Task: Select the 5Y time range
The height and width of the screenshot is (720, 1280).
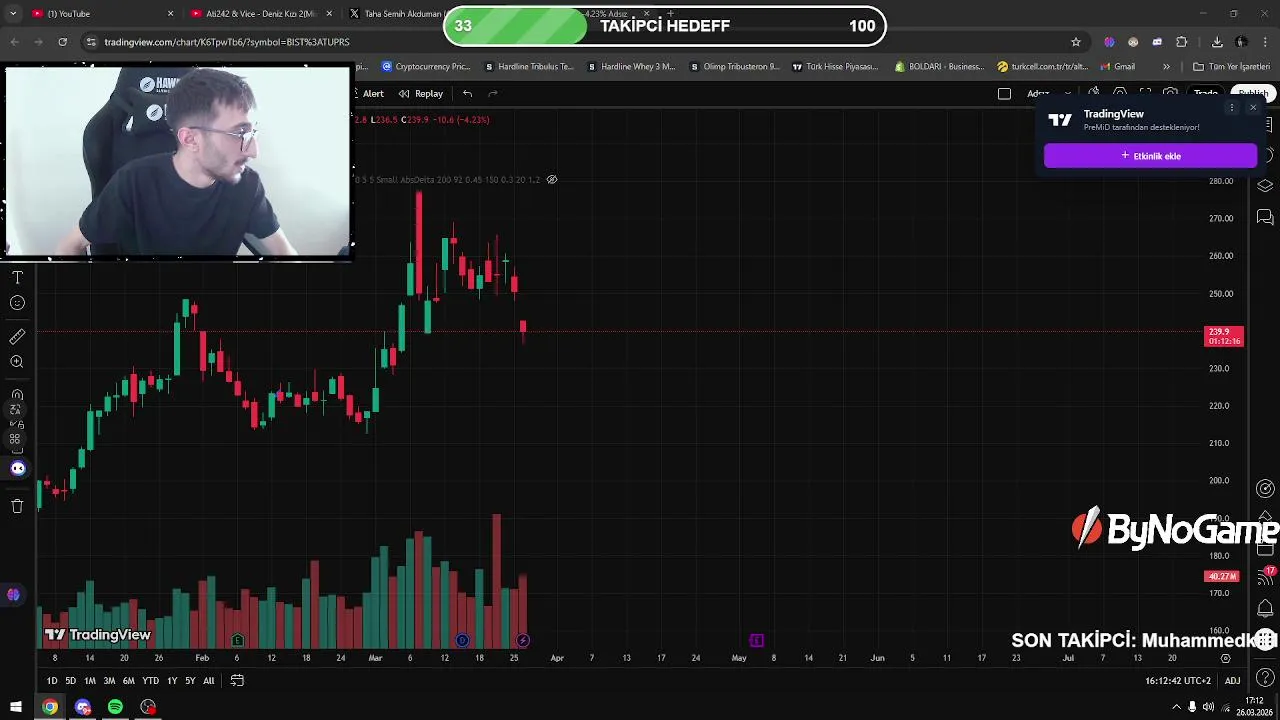Action: click(190, 680)
